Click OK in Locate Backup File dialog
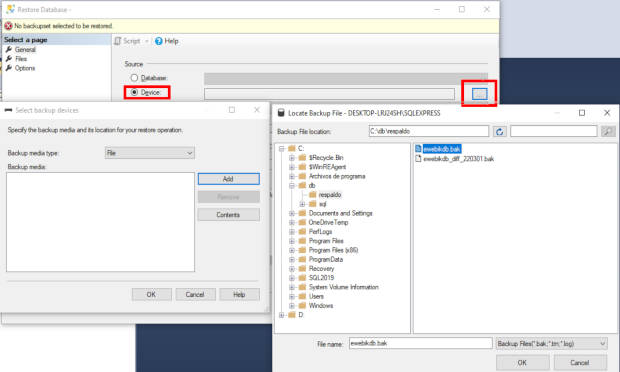This screenshot has height=372, width=620. [522, 363]
